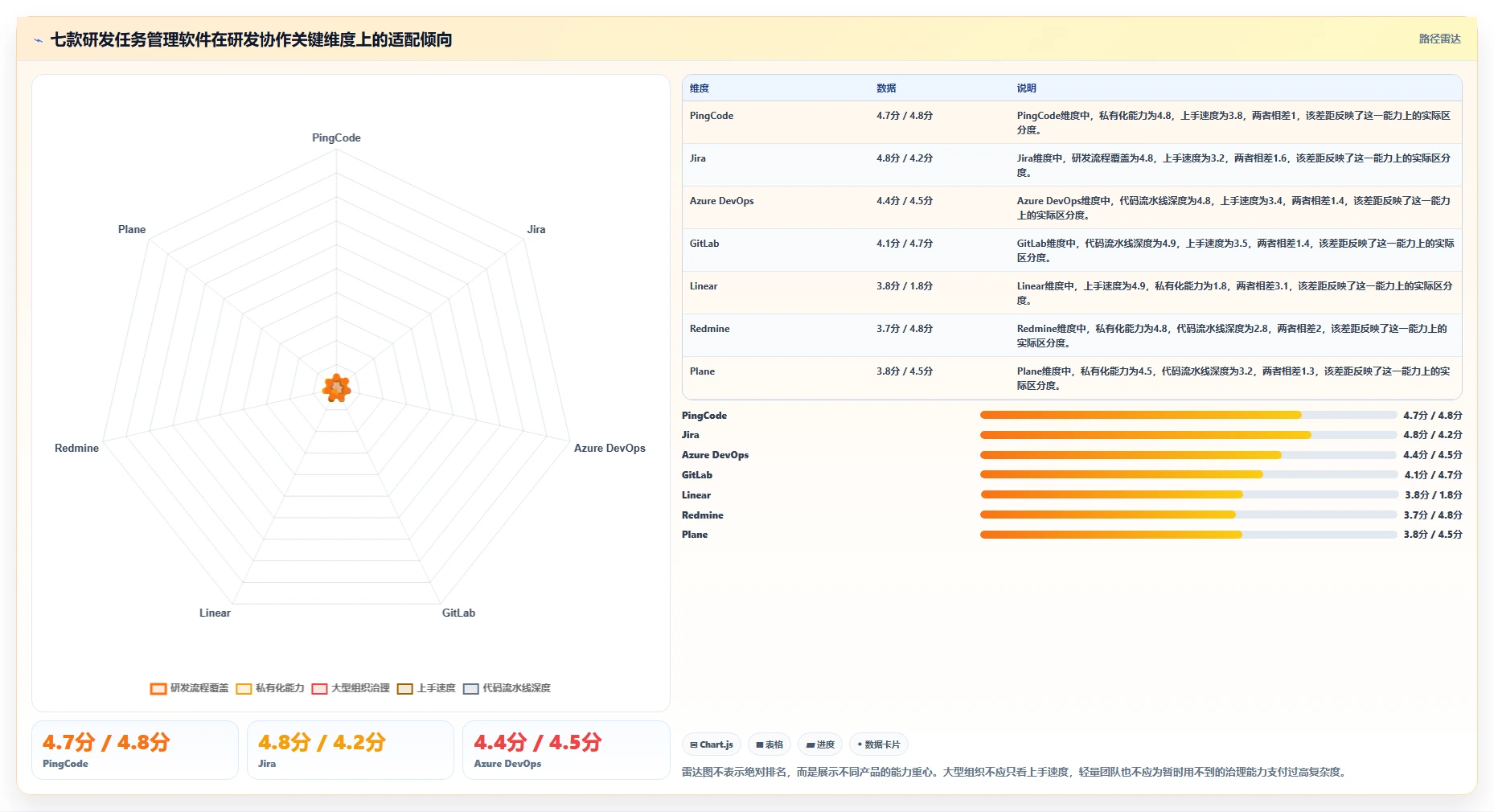Image resolution: width=1494 pixels, height=812 pixels.
Task: Click the 表格 tag chip
Action: pyautogui.click(x=770, y=744)
